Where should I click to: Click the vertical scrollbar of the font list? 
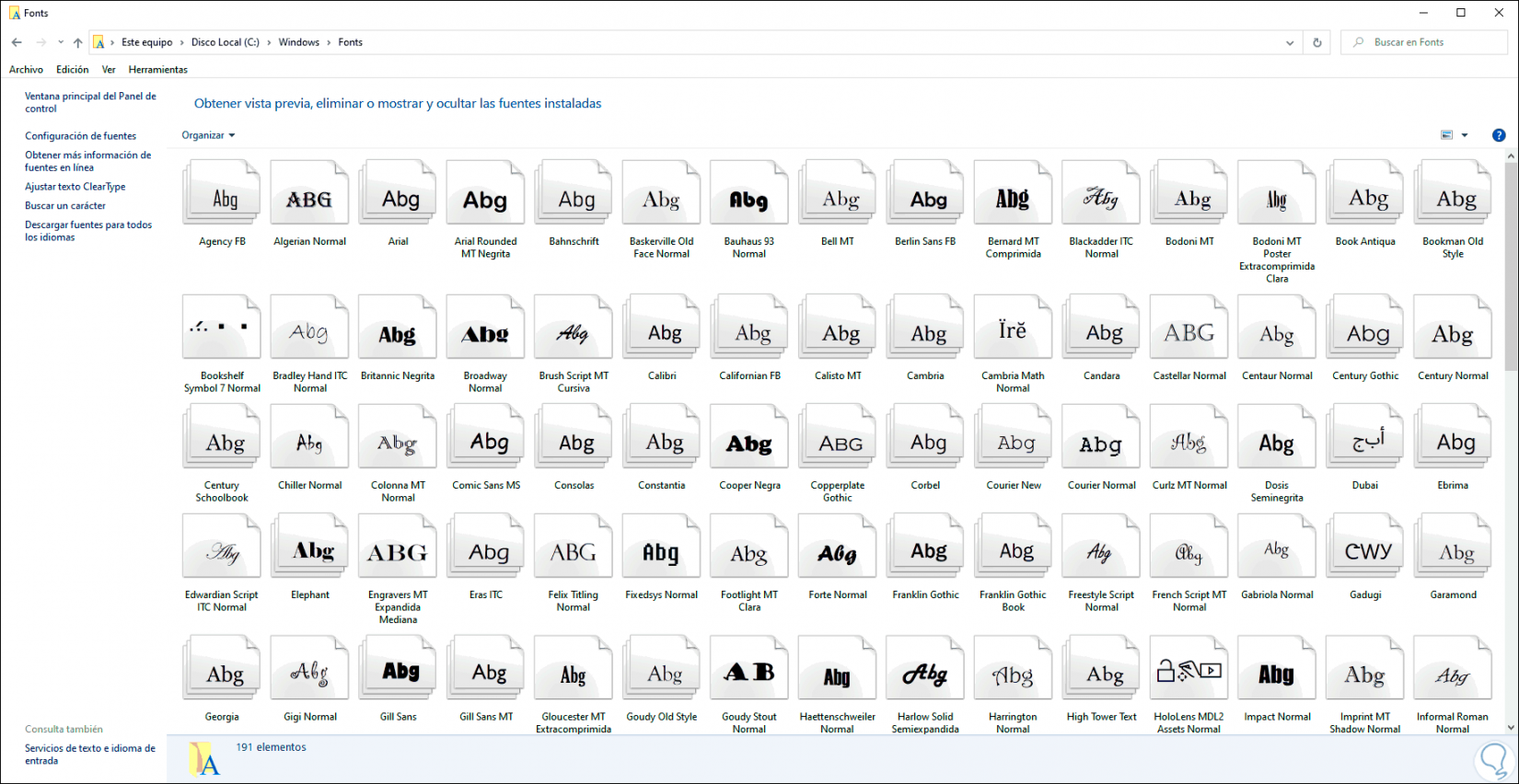1511,267
